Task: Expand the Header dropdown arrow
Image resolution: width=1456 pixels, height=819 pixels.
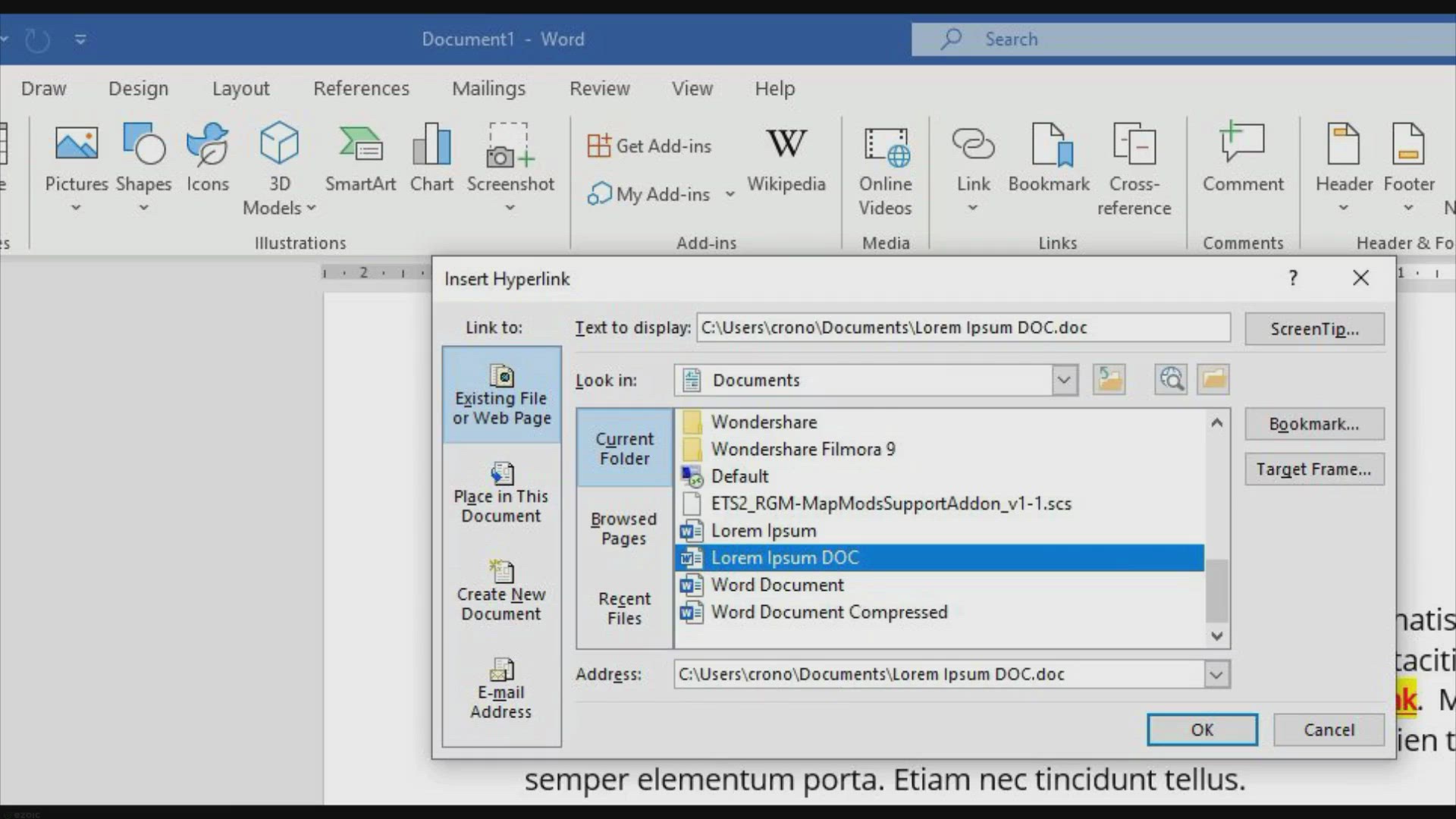Action: click(1343, 208)
